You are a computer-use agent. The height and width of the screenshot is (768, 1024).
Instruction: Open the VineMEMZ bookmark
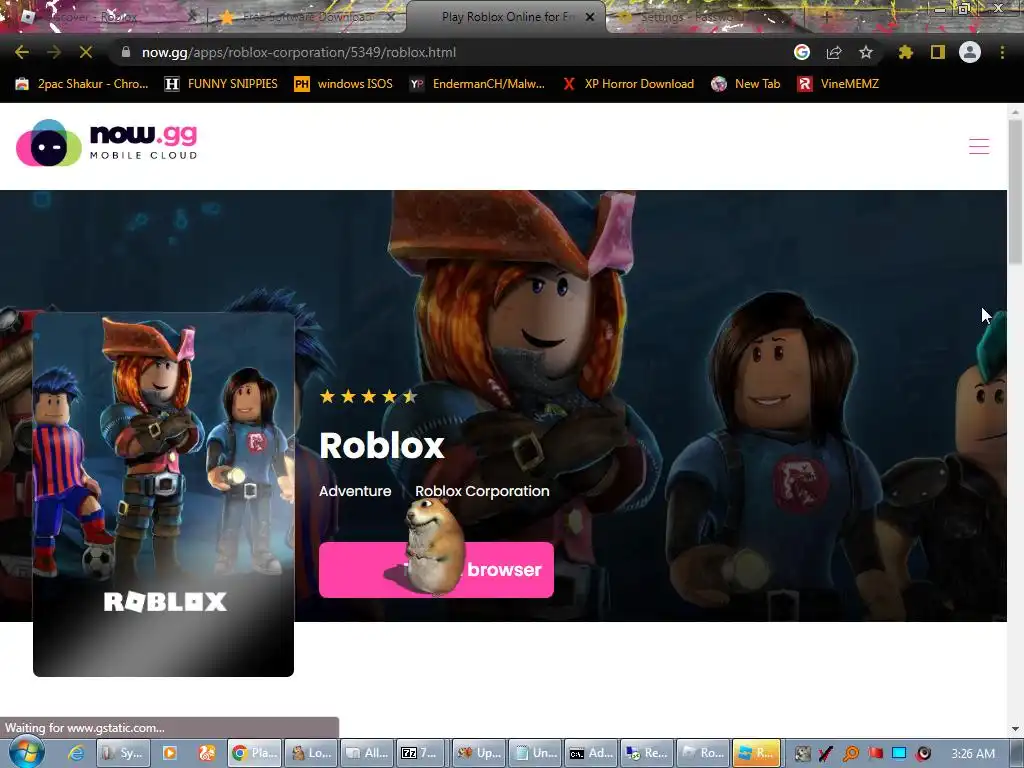tap(838, 84)
